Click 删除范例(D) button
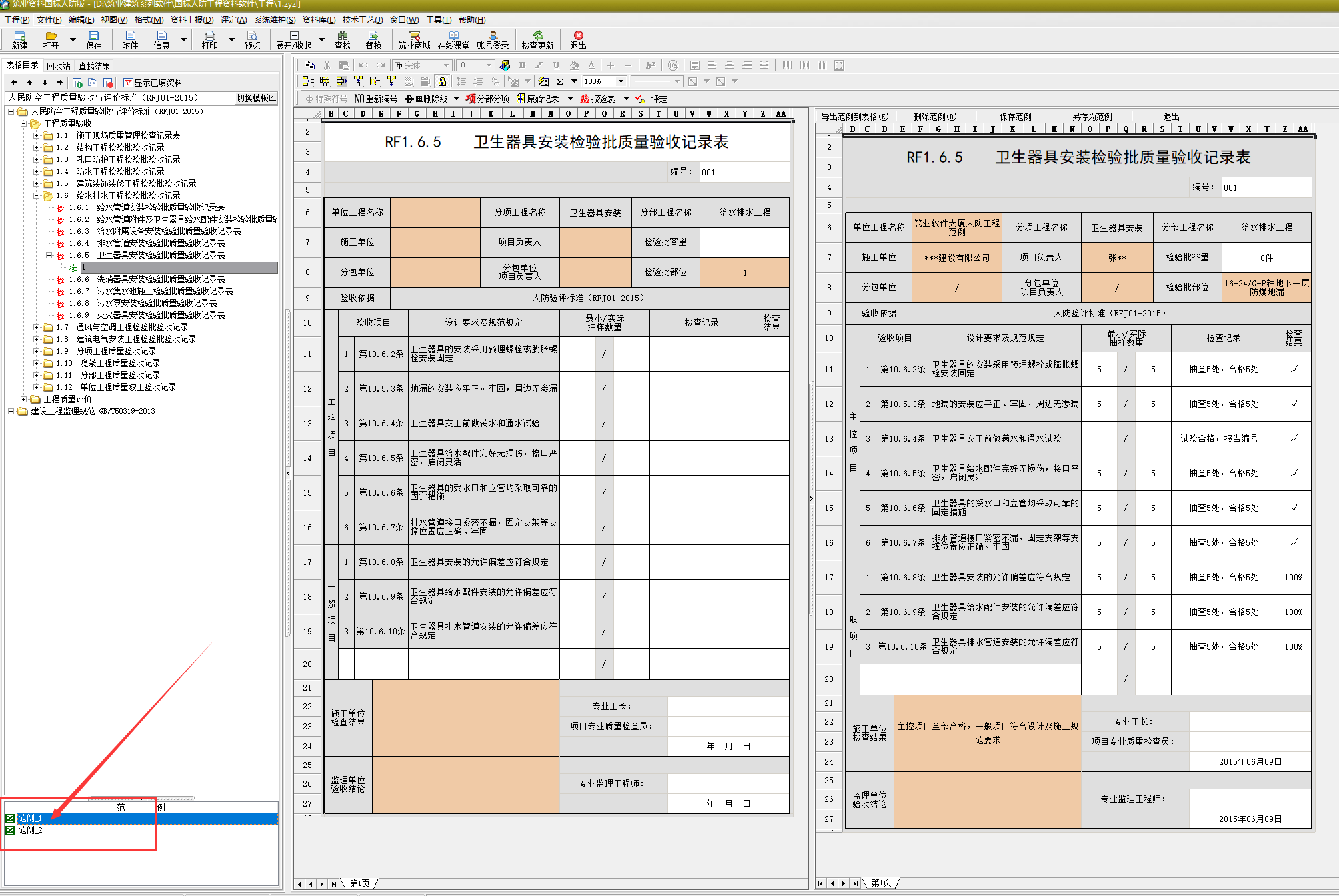 pyautogui.click(x=934, y=117)
